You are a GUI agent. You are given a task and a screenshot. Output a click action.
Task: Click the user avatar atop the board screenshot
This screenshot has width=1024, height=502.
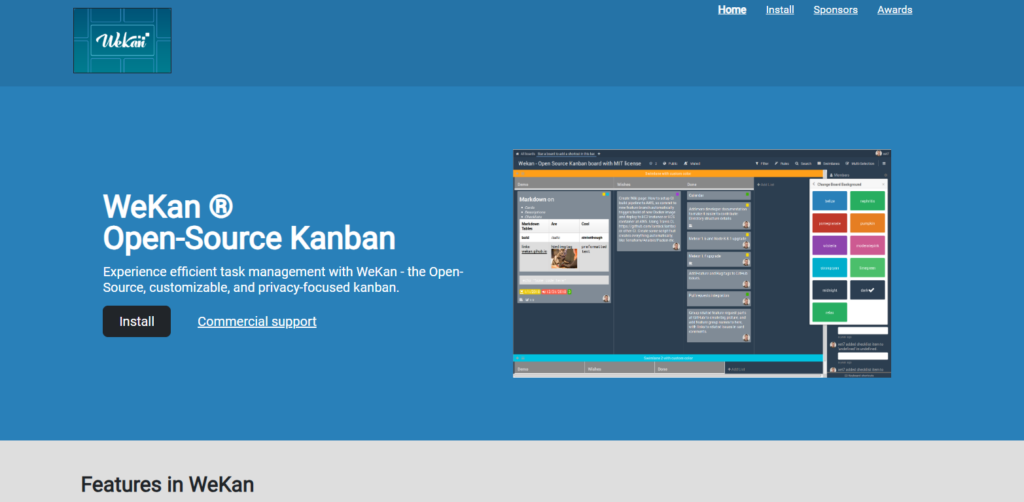tap(877, 153)
